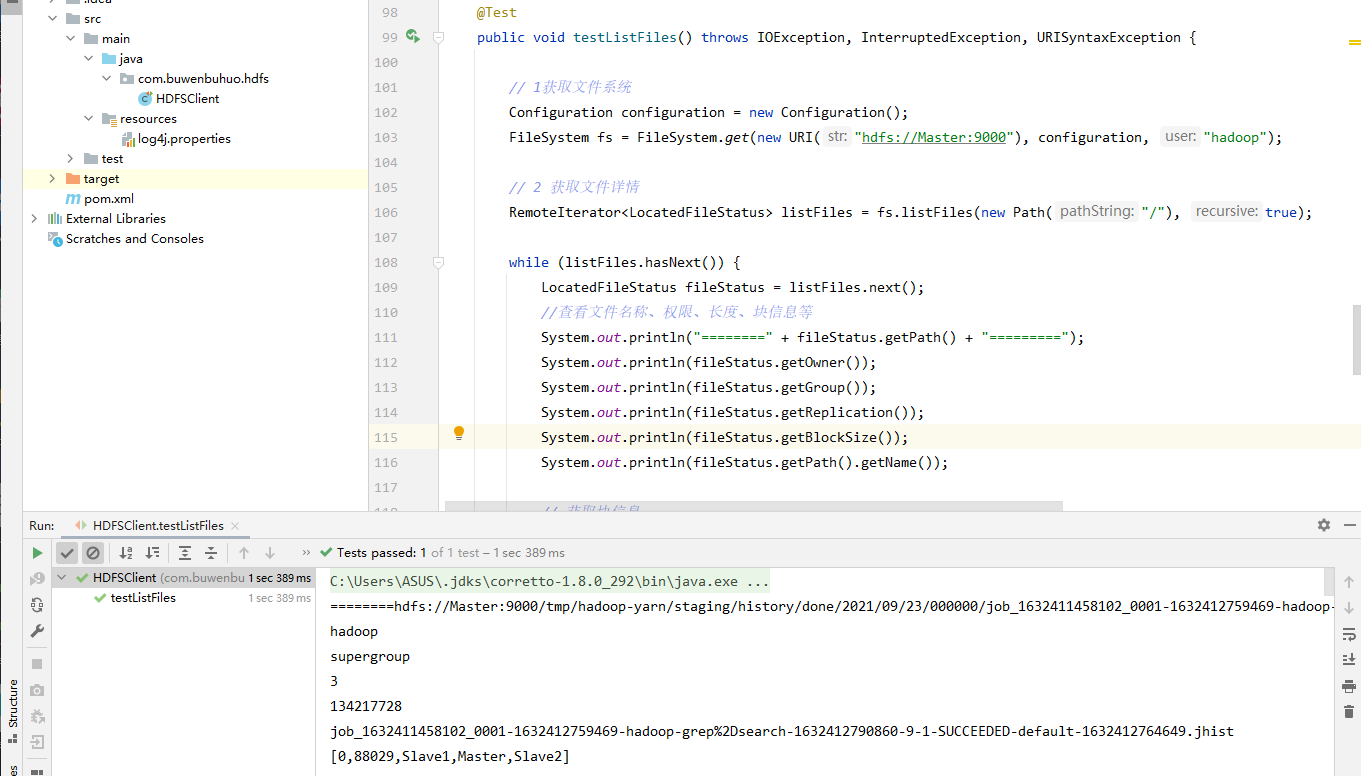Go to previous failed test arrow
This screenshot has height=776, width=1361.
point(244,552)
